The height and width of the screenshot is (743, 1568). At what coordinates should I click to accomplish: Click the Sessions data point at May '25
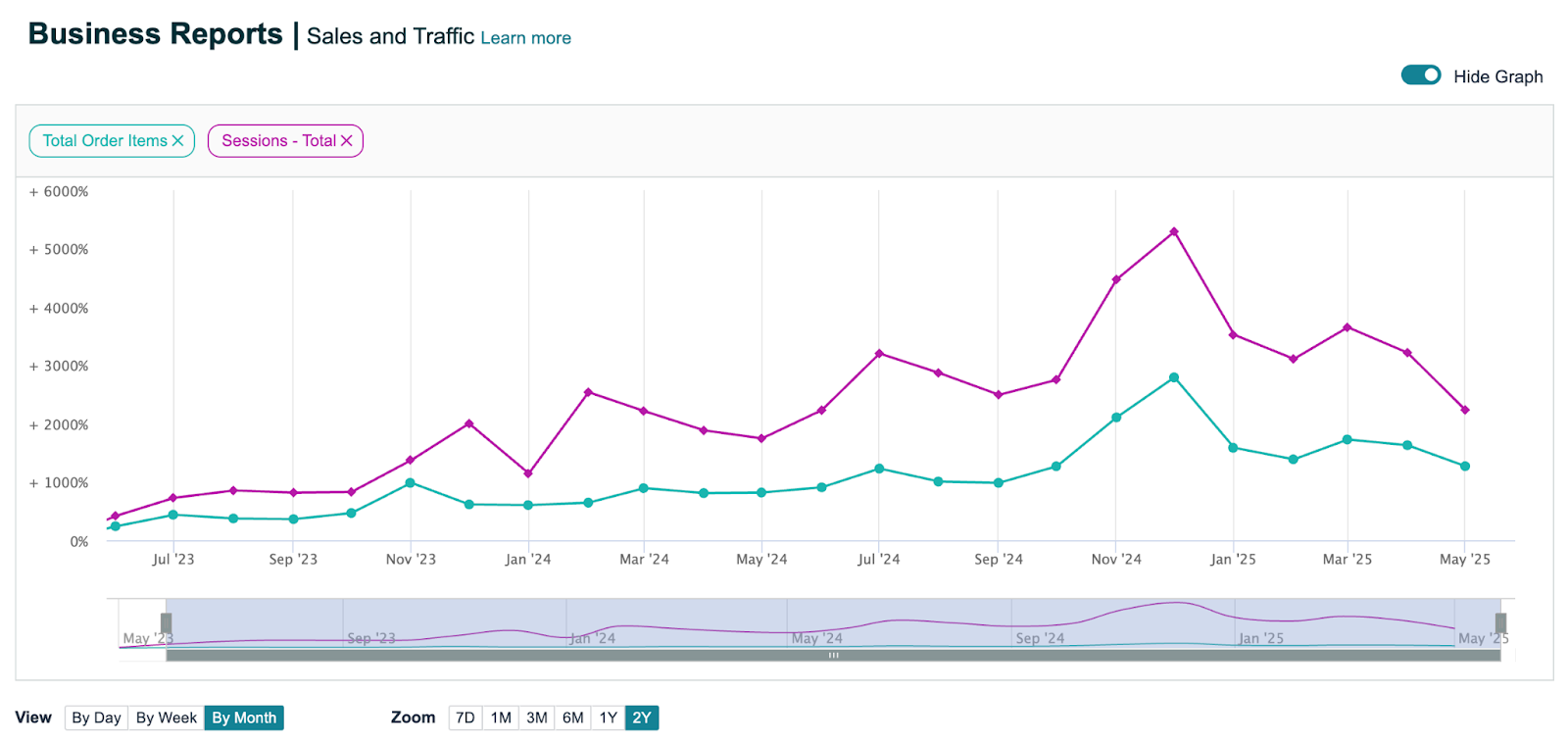(1465, 410)
